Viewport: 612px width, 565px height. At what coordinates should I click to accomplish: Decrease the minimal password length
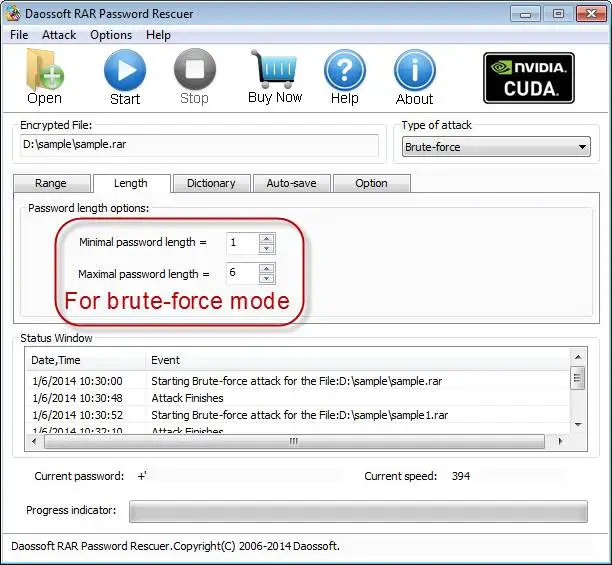click(x=267, y=249)
